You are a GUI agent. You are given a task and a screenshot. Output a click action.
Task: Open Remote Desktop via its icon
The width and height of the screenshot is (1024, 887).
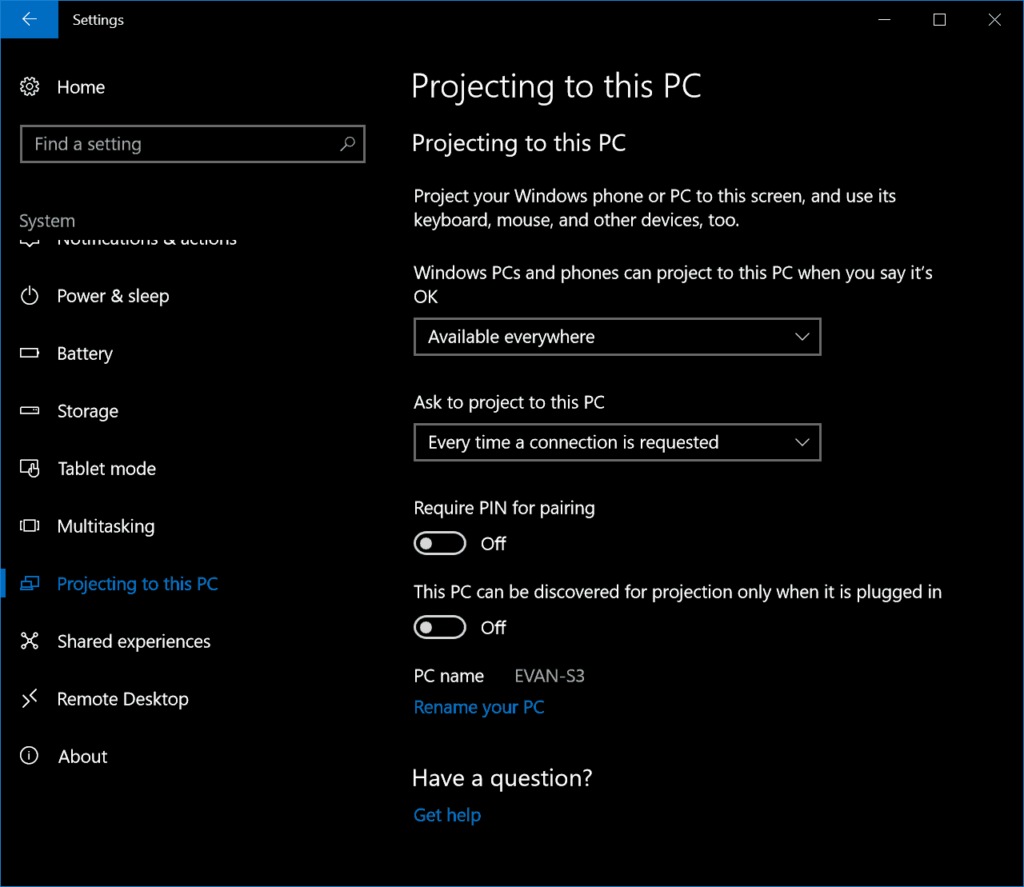30,699
